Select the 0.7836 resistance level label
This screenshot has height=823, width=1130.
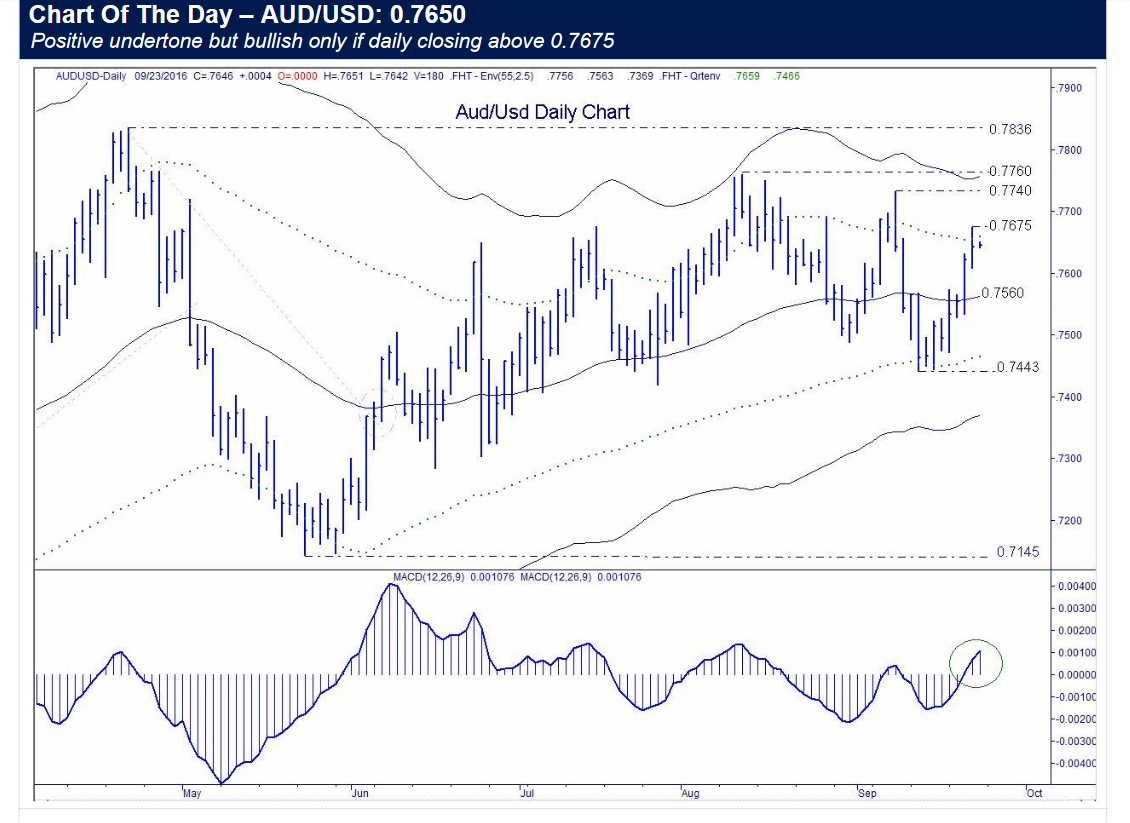tap(1009, 129)
